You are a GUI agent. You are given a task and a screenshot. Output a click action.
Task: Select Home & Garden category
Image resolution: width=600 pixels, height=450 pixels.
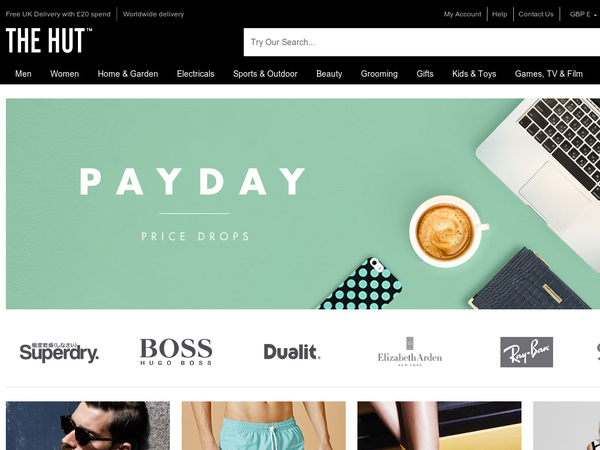click(x=128, y=74)
